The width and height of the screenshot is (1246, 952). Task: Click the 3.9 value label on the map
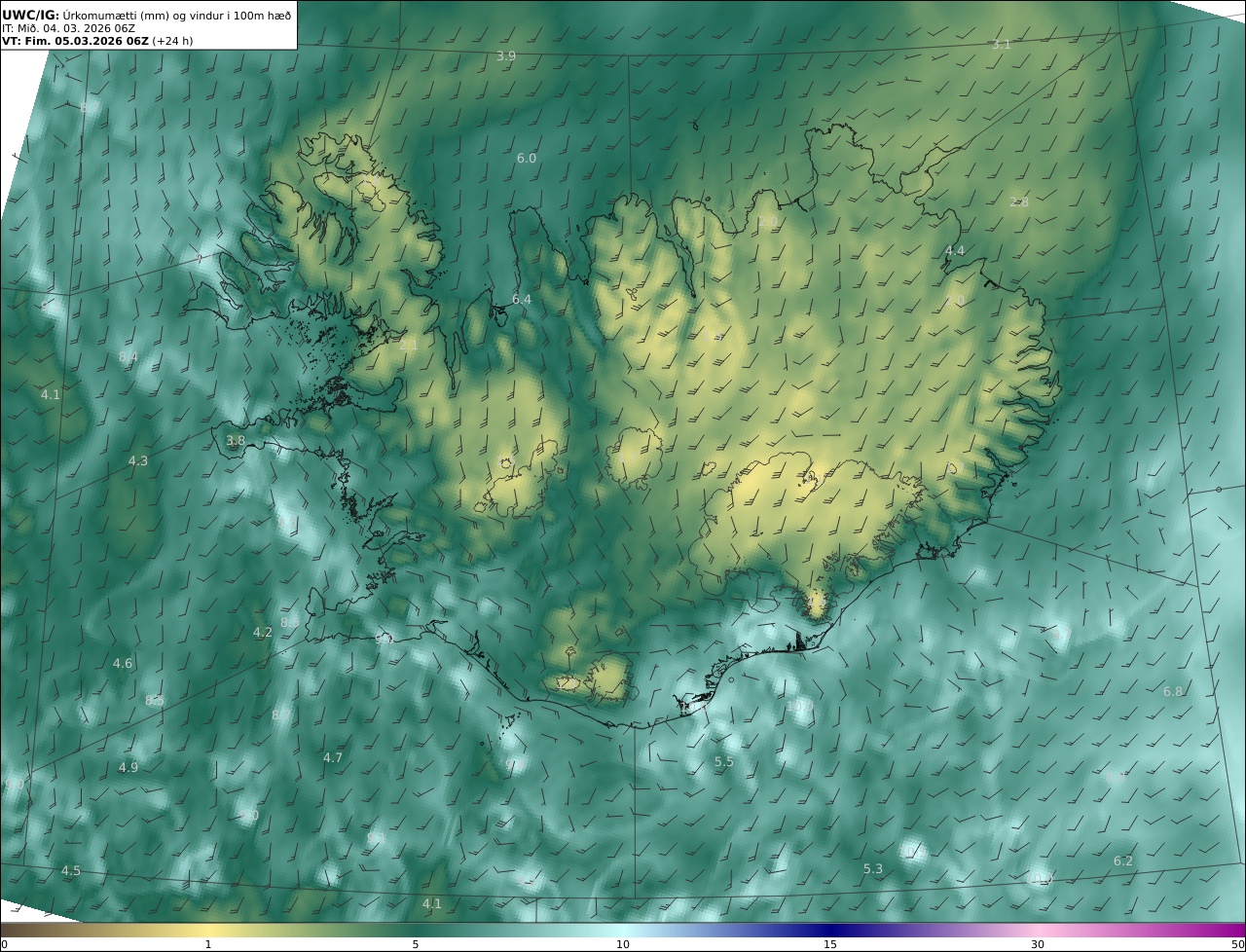[506, 56]
